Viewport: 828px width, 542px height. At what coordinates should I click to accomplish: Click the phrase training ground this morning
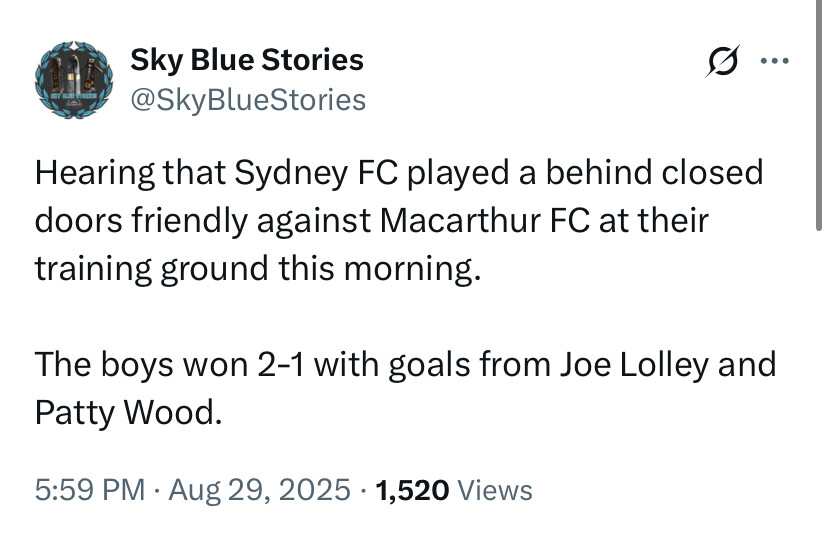pyautogui.click(x=258, y=269)
